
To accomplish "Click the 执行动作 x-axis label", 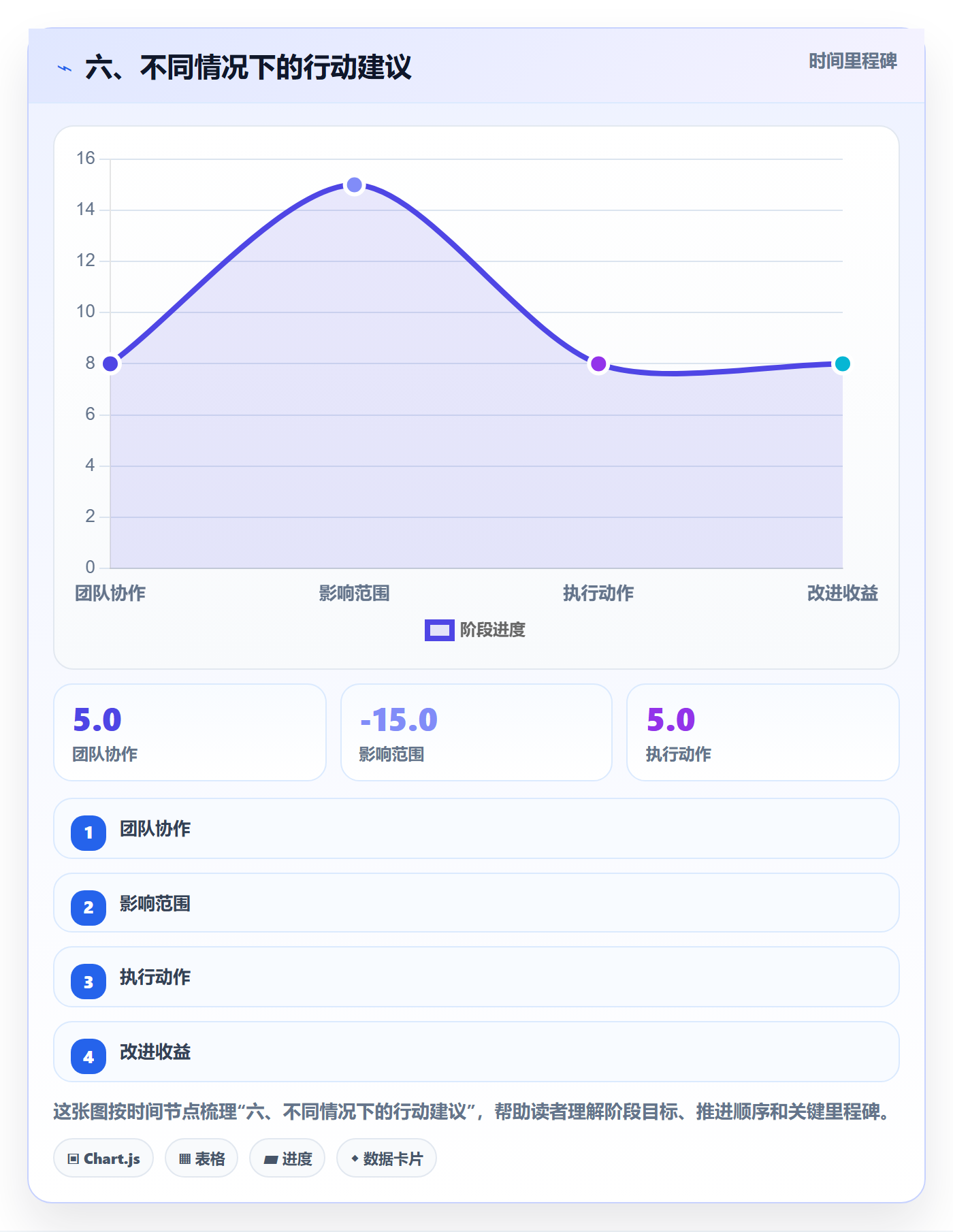I will click(598, 594).
